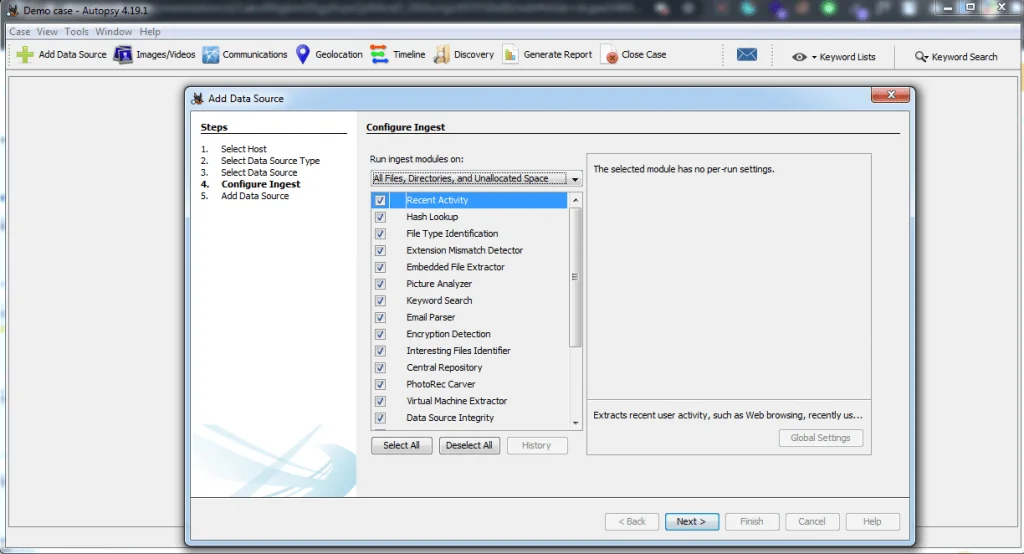
Task: Click the History button
Action: pyautogui.click(x=536, y=446)
